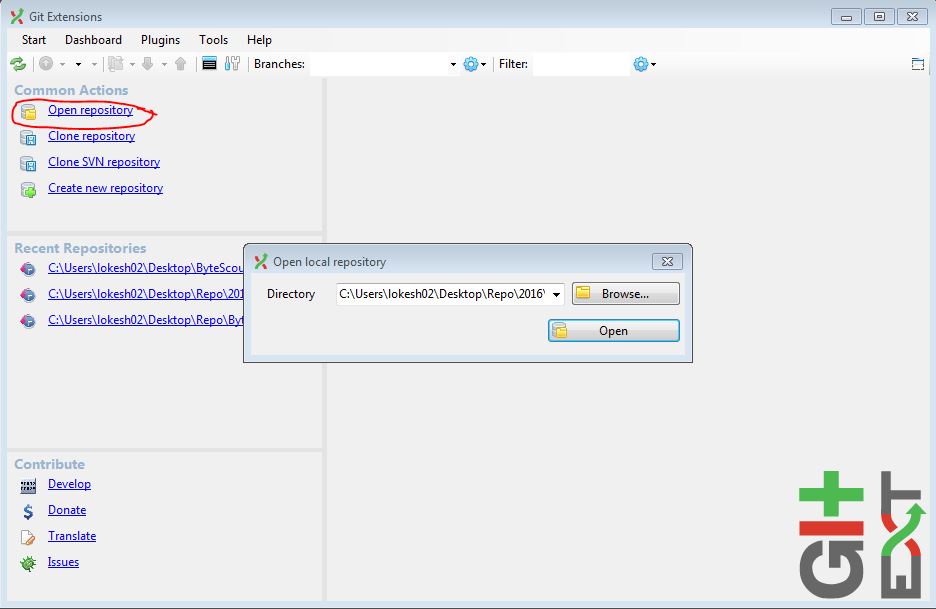This screenshot has height=609, width=936.
Task: Click the Open repository link
Action: point(91,110)
